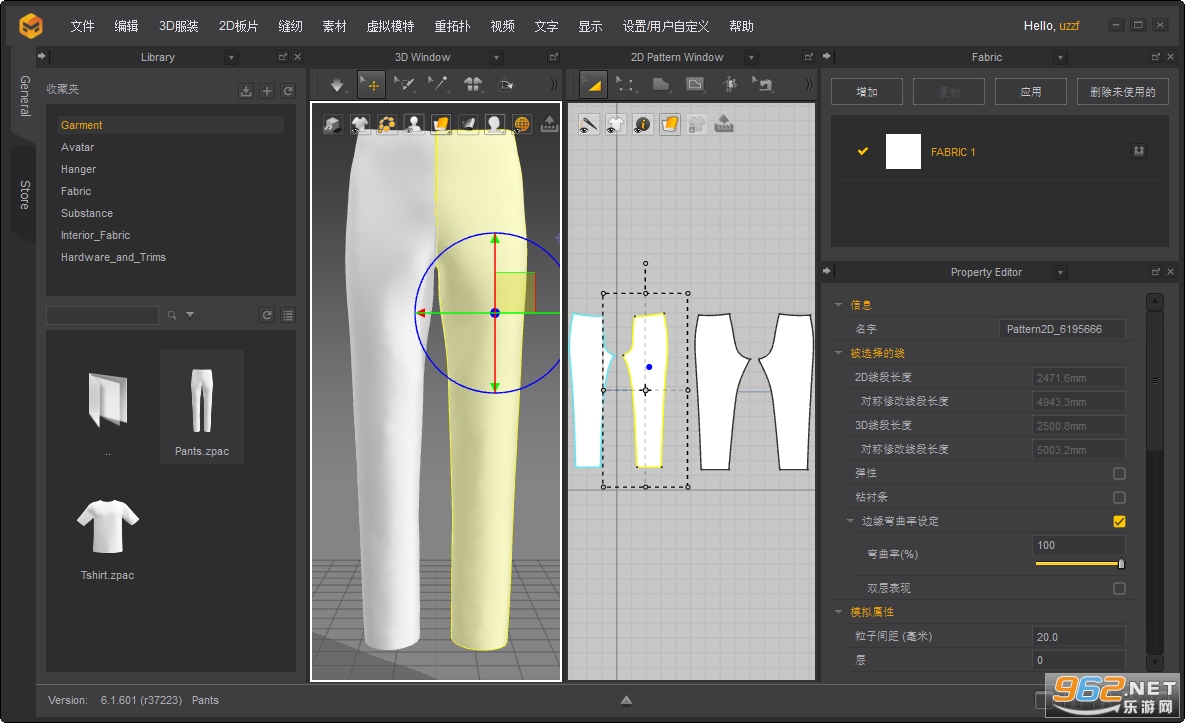Toggle library list view icon
Image resolution: width=1185 pixels, height=723 pixels.
(288, 315)
